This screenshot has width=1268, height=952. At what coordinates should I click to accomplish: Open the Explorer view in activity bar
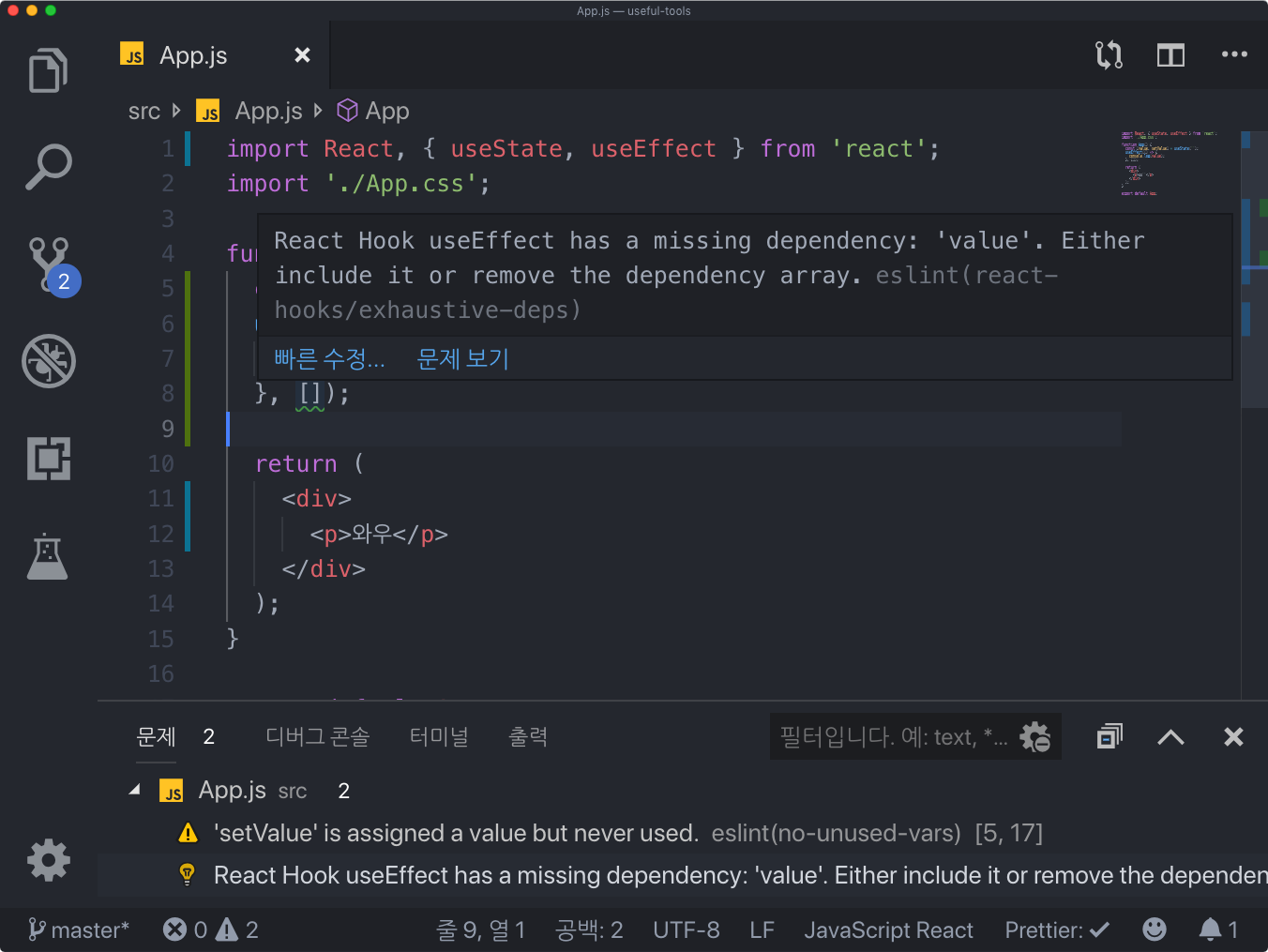pyautogui.click(x=48, y=70)
